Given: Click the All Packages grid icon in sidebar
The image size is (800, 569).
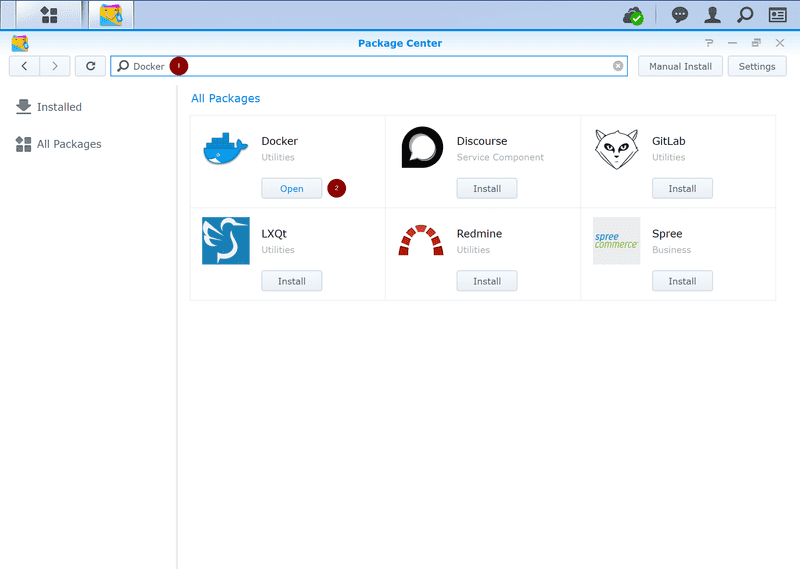Looking at the screenshot, I should [x=23, y=144].
